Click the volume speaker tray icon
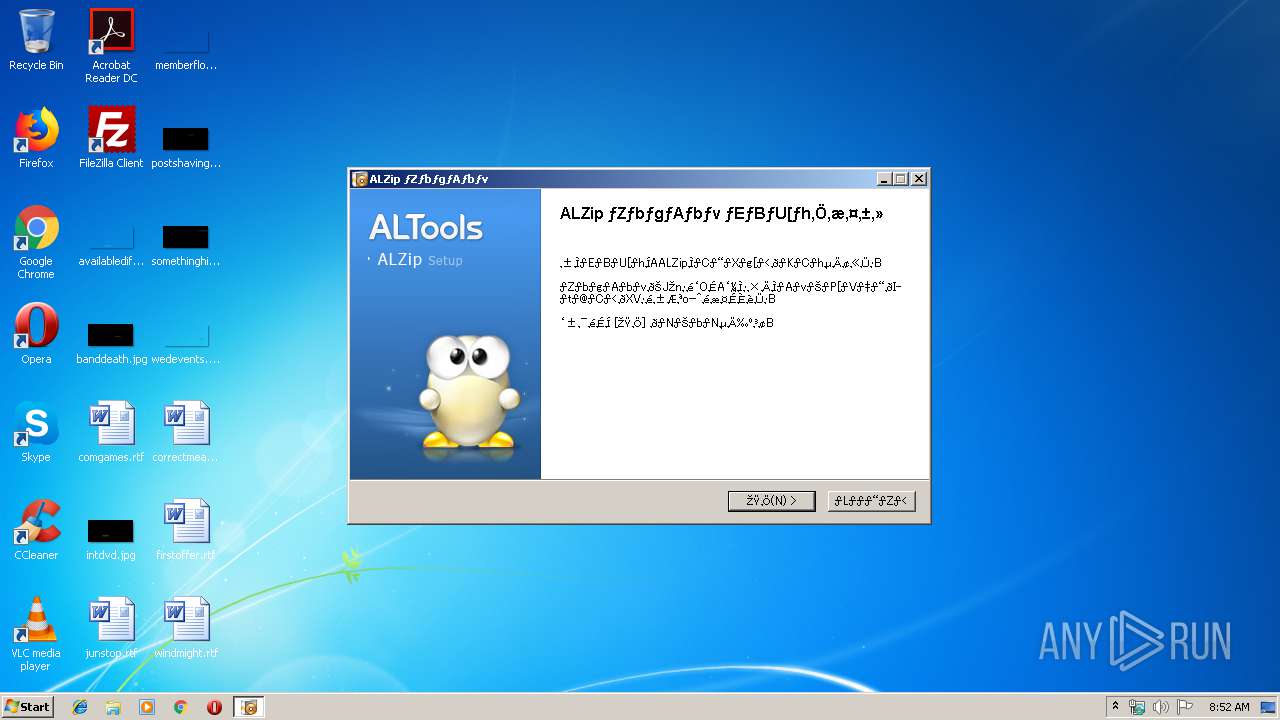 coord(1161,707)
